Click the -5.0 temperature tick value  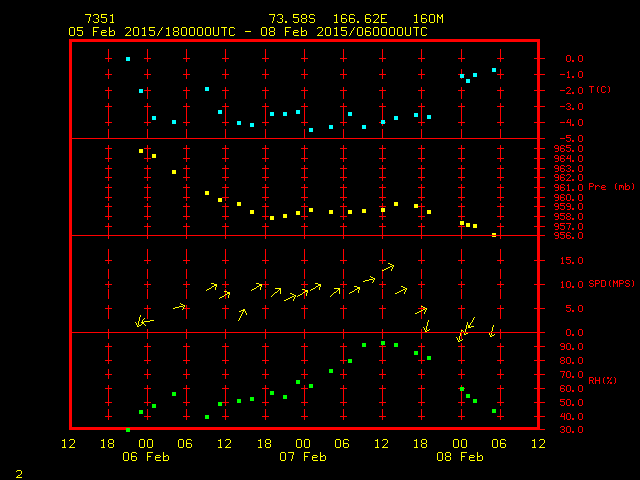tap(568, 139)
